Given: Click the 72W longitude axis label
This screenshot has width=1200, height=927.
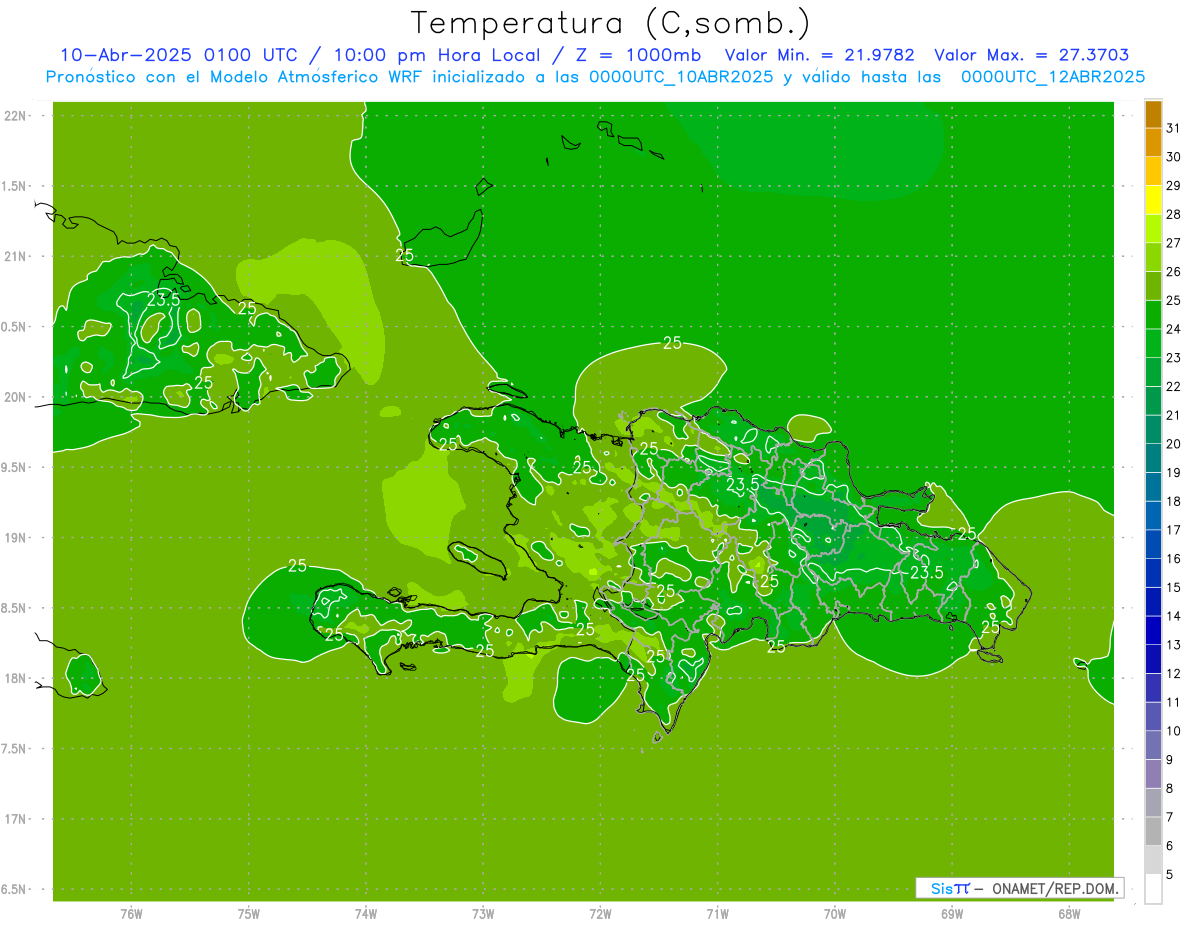Looking at the screenshot, I should pyautogui.click(x=601, y=914).
